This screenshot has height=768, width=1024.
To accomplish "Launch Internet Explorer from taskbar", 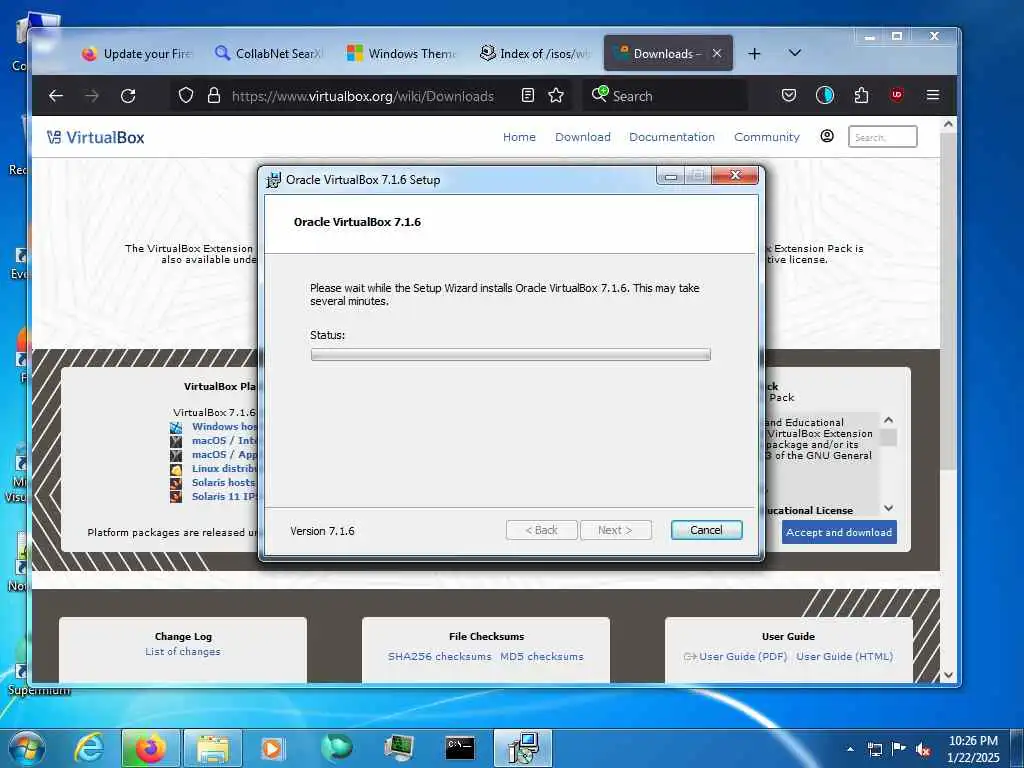I will click(x=88, y=748).
